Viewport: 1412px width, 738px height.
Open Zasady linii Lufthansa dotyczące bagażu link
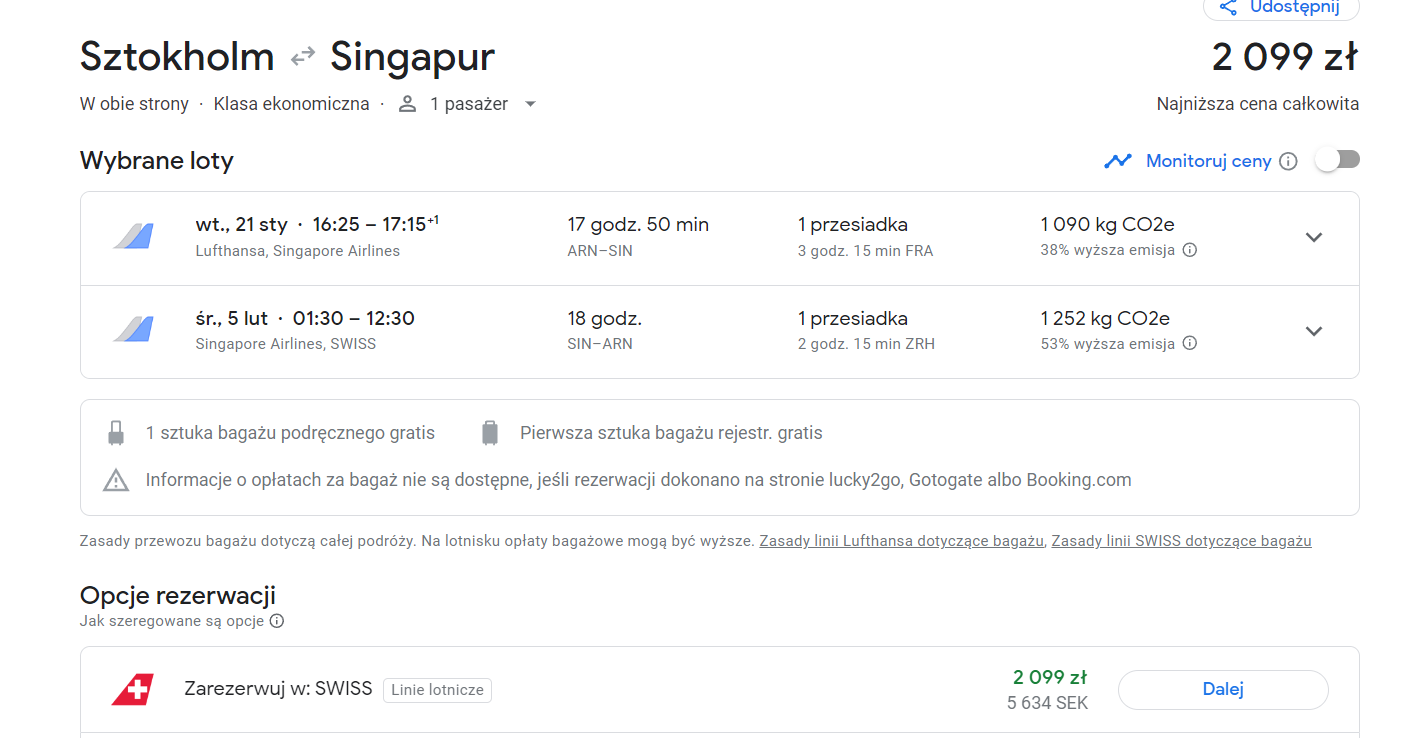(x=901, y=541)
